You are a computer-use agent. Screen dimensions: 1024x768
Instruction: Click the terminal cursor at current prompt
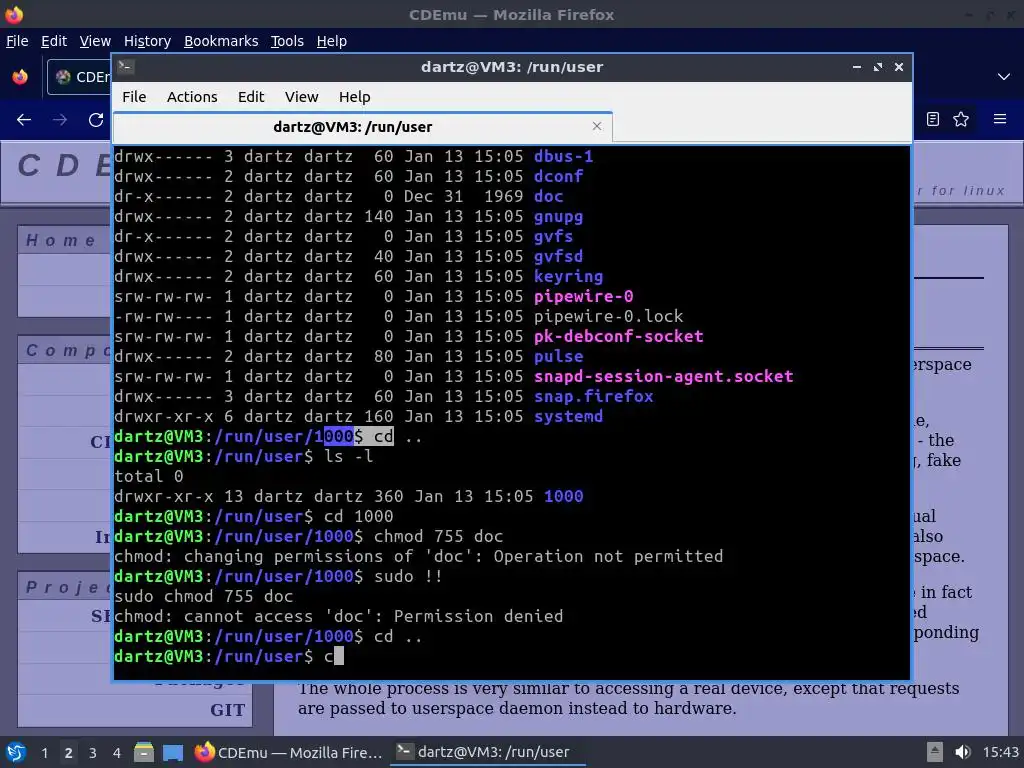(x=338, y=656)
